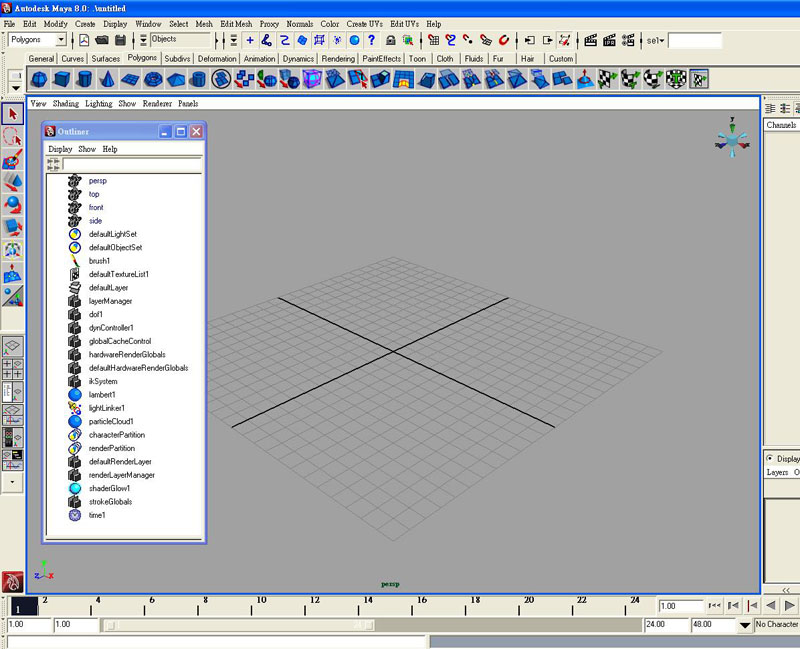
Task: Create a polygon torus from the shelf
Action: pyautogui.click(x=153, y=79)
